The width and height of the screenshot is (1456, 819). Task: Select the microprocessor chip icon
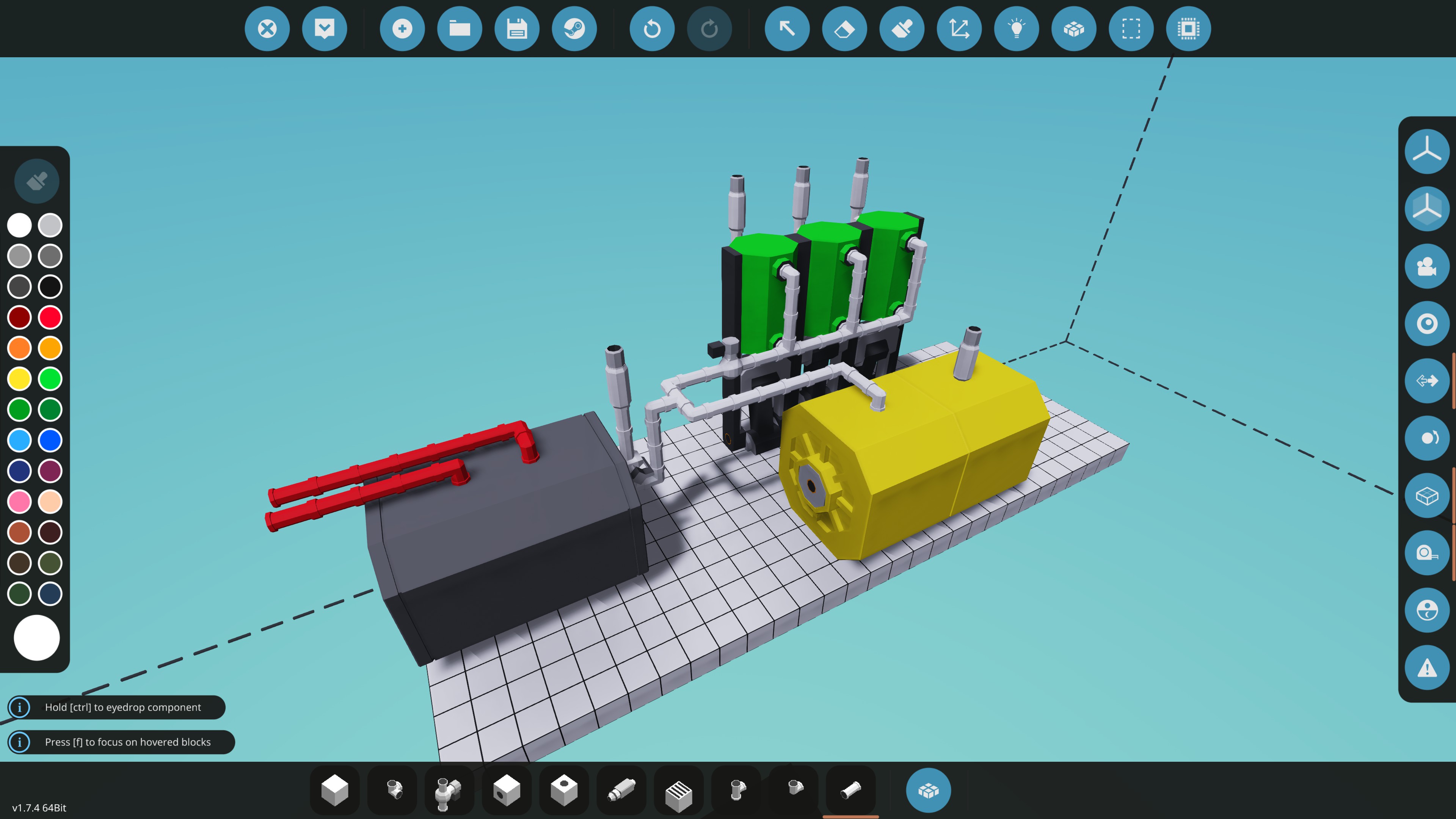click(1188, 29)
